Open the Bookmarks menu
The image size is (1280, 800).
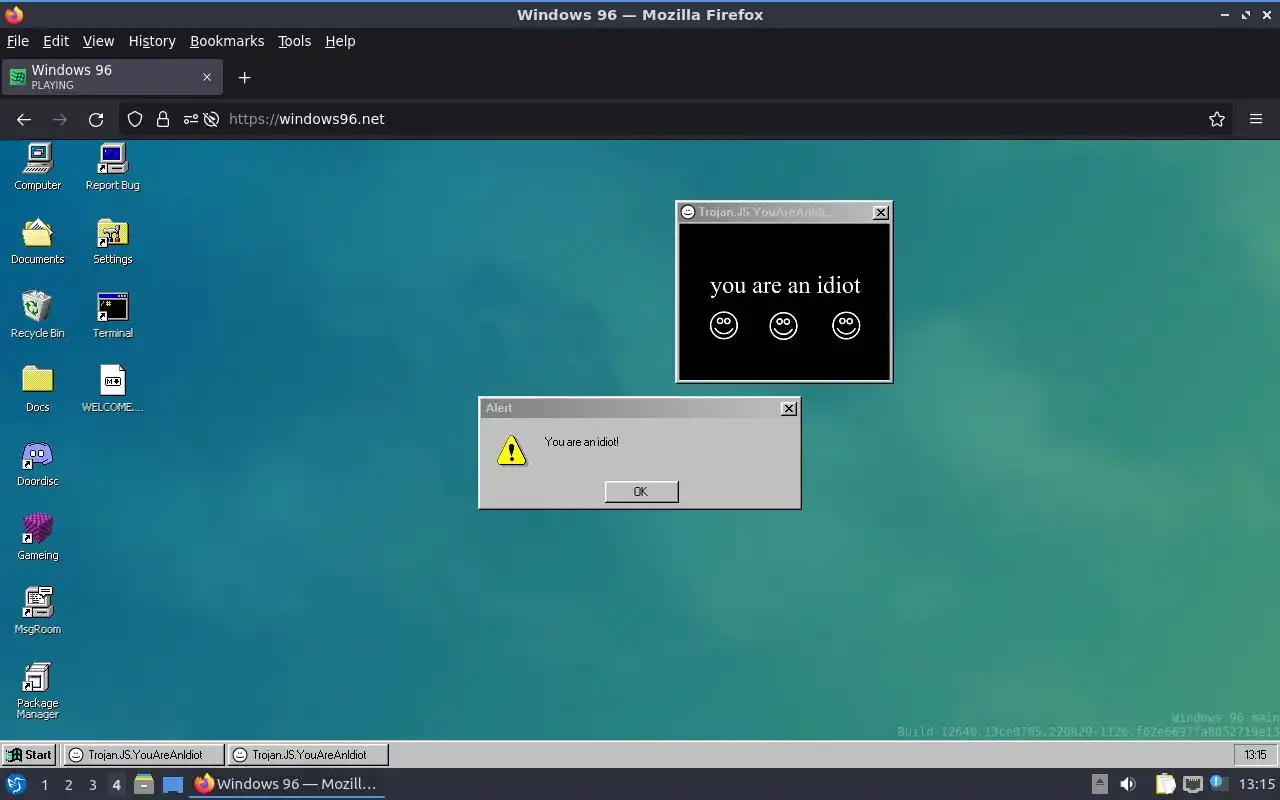pyautogui.click(x=227, y=41)
